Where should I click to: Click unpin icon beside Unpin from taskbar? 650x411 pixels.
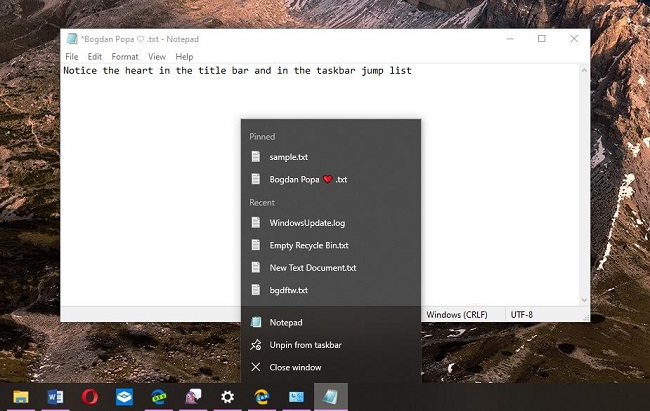click(256, 345)
